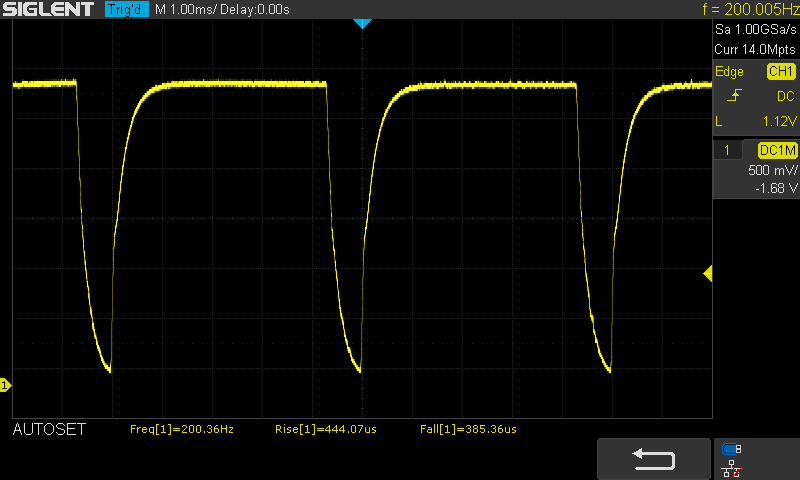Image resolution: width=800 pixels, height=480 pixels.
Task: Click the DC1M coupling badge
Action: click(777, 150)
